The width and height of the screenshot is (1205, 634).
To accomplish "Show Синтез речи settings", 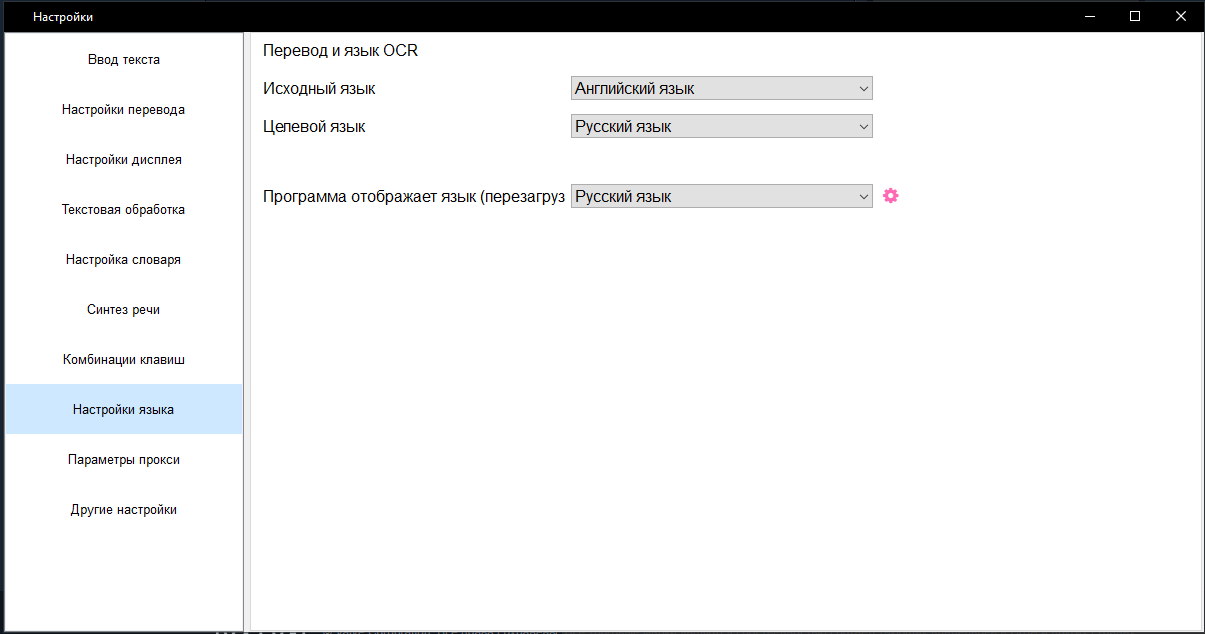I will tap(124, 310).
